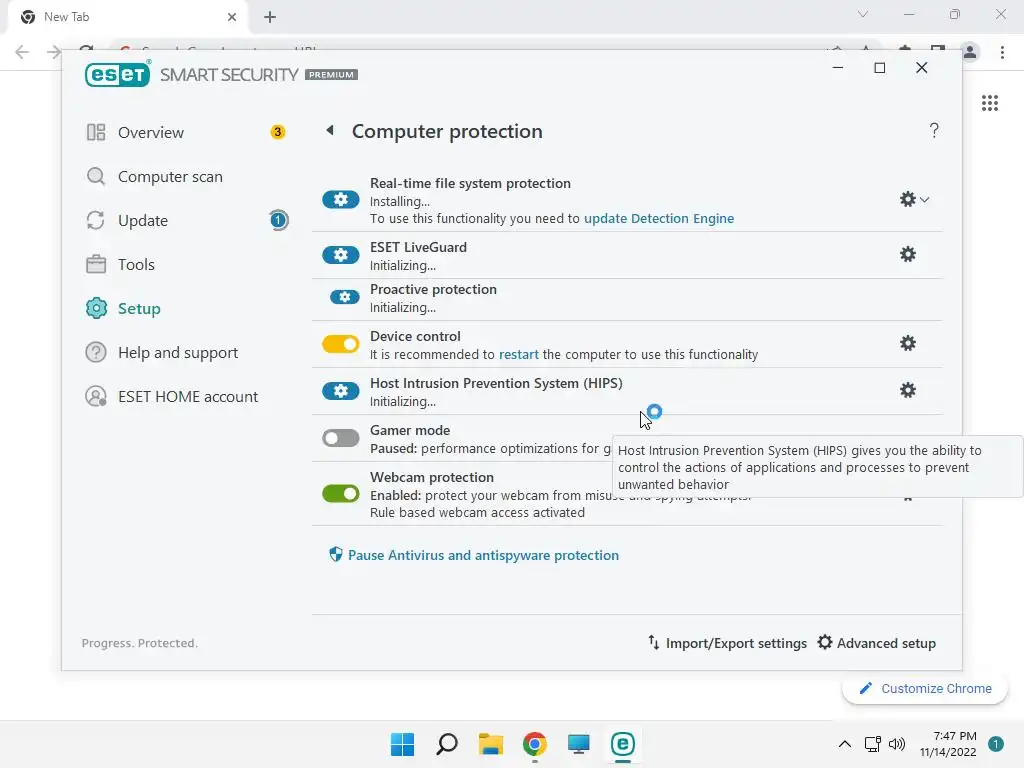Screen dimensions: 1024x768
Task: Open Chrome's three-dot menu
Action: pyautogui.click(x=1002, y=52)
